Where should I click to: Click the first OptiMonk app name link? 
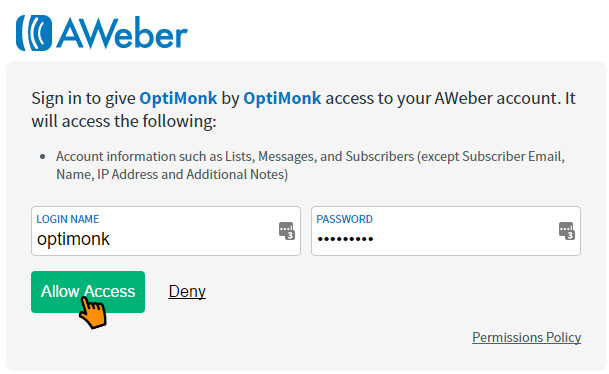point(178,98)
